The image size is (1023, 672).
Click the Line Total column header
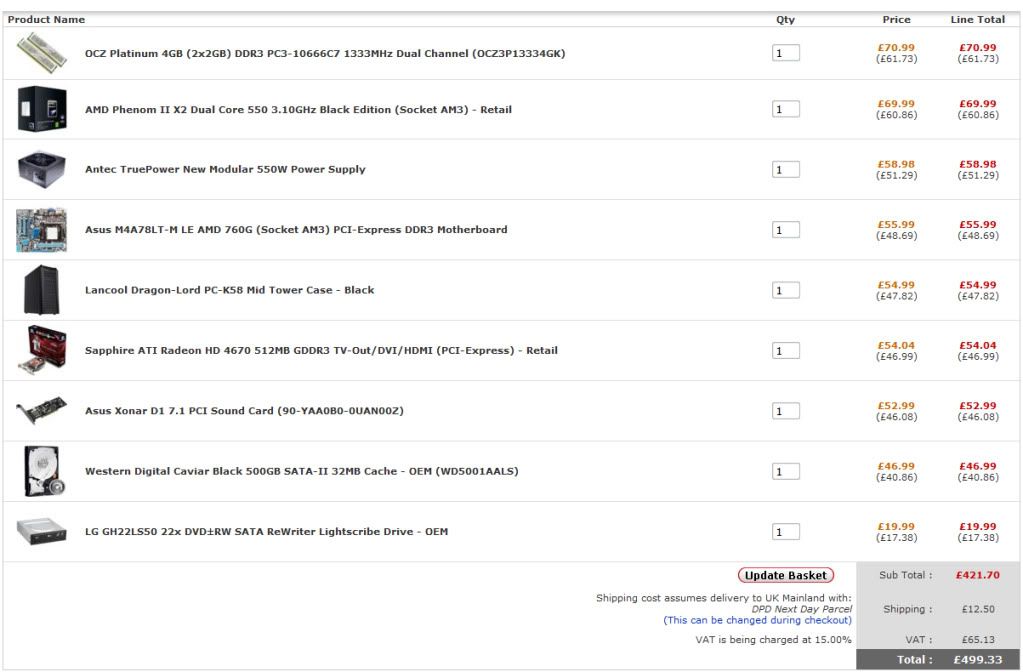click(x=977, y=20)
